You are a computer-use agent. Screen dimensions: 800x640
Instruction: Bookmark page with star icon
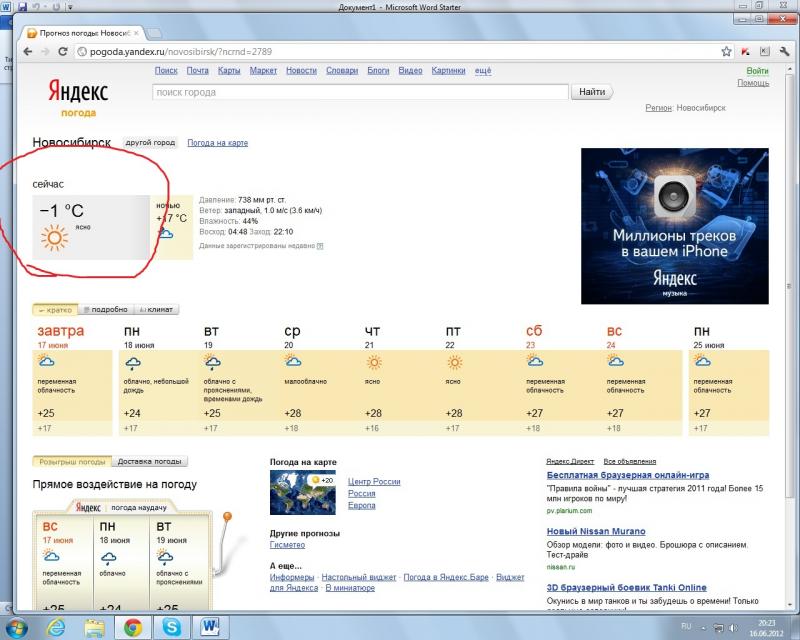click(727, 52)
